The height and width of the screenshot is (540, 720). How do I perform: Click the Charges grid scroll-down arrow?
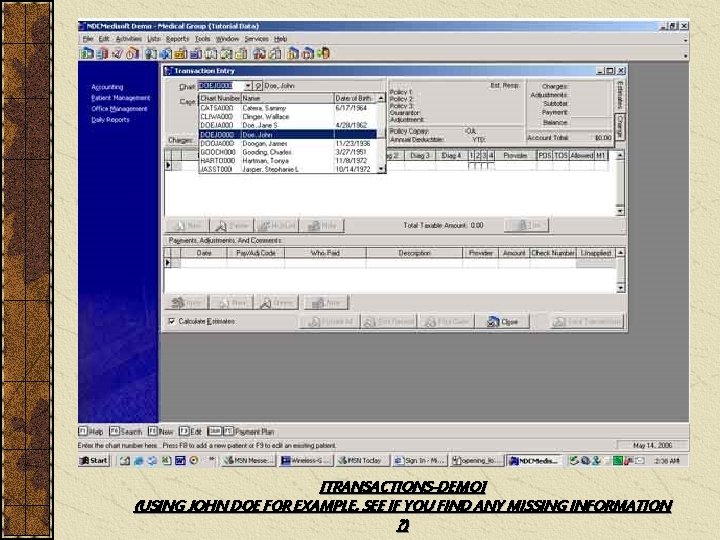(x=620, y=211)
